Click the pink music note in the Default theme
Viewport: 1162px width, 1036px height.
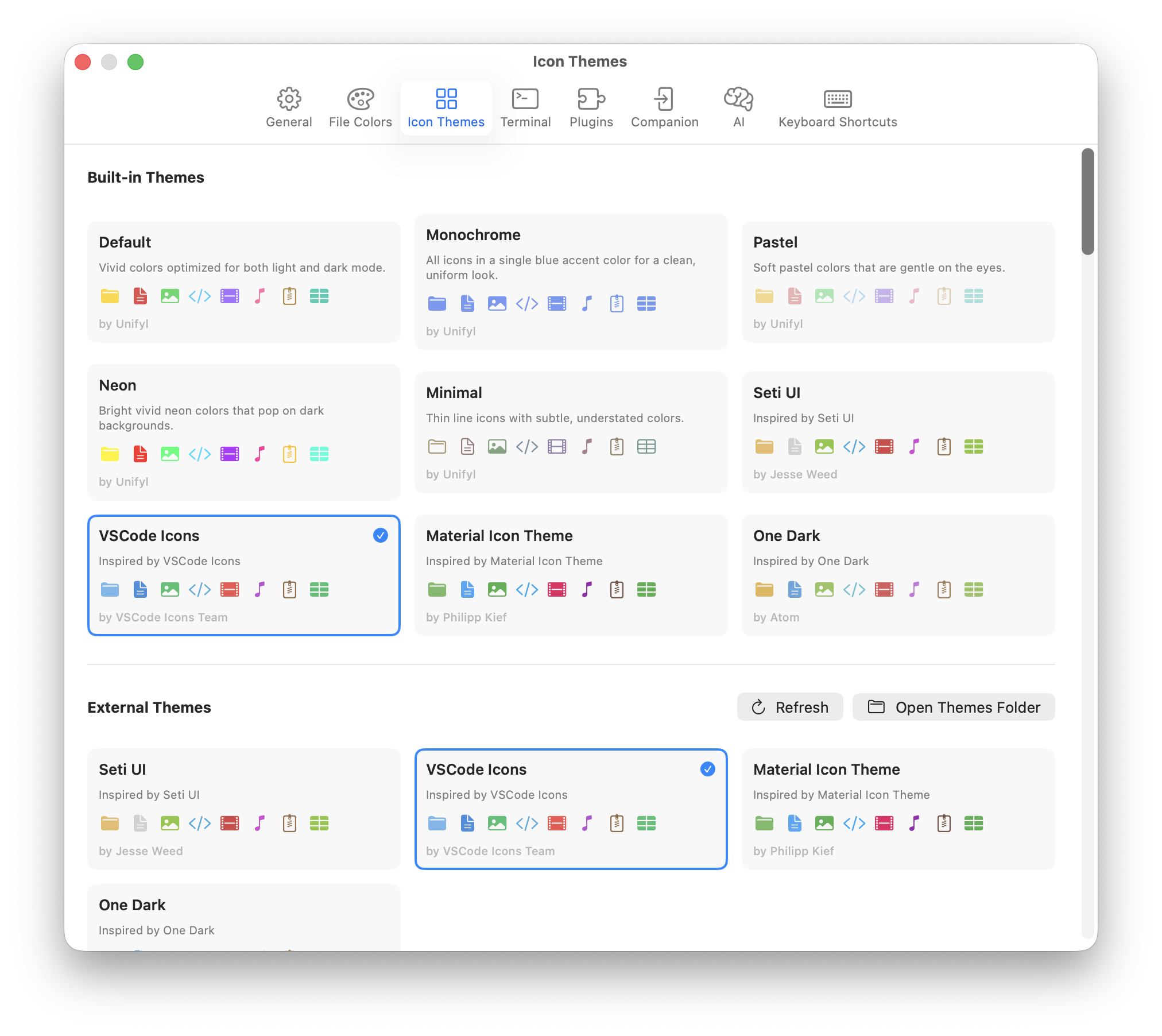coord(259,296)
